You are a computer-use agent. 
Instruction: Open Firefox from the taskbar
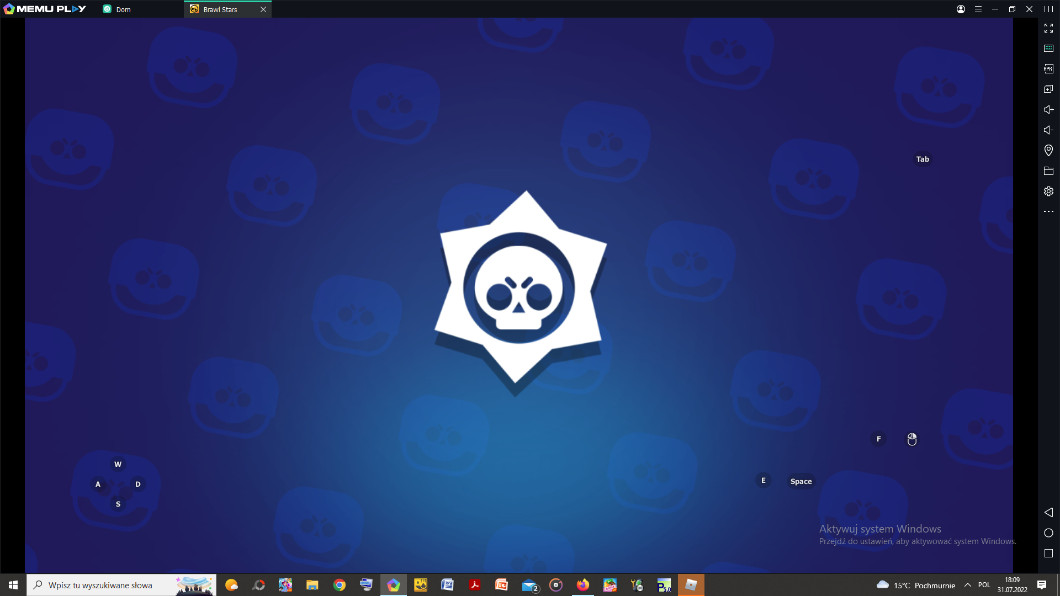(x=583, y=585)
